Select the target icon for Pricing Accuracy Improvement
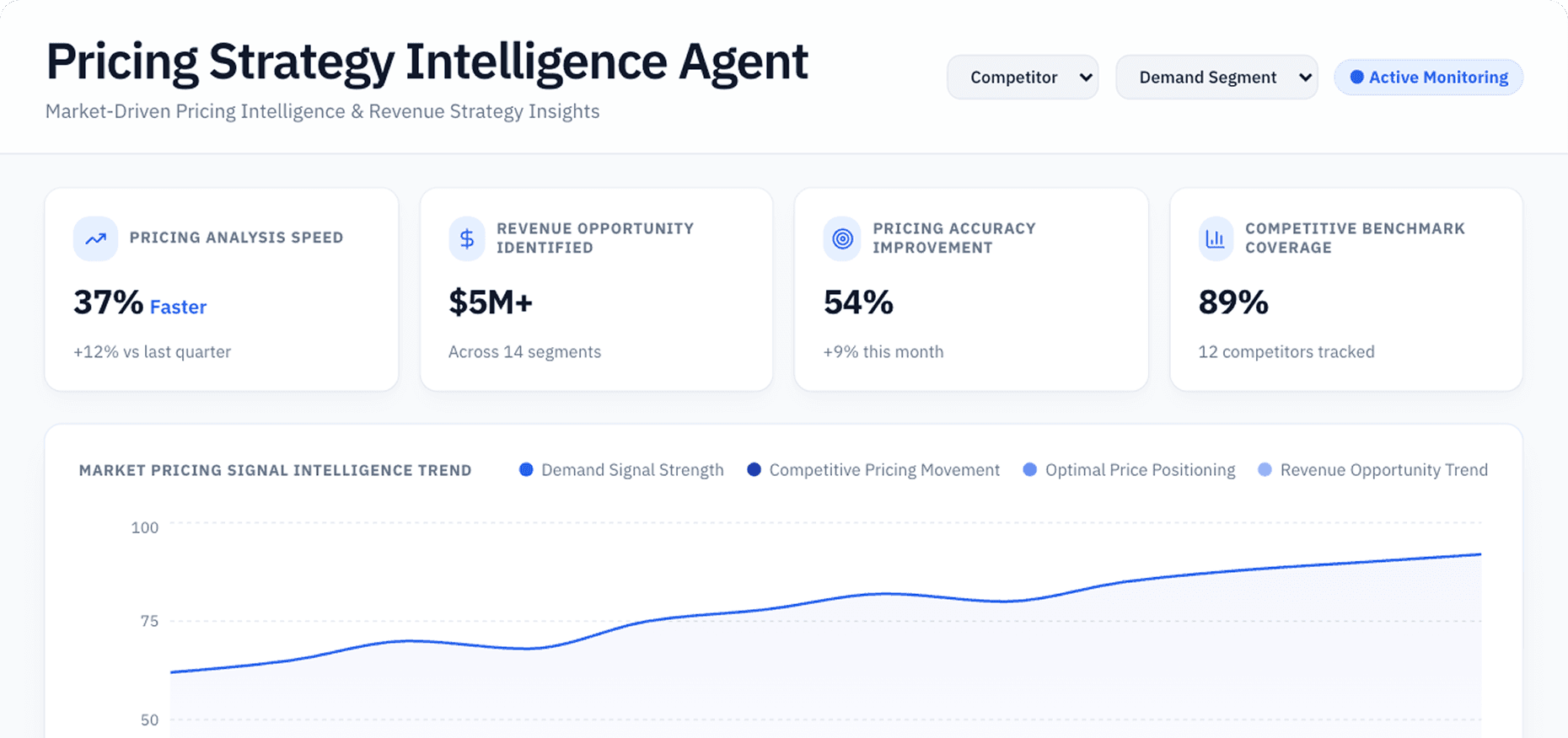Screen dimensions: 1568x738 pos(844,238)
